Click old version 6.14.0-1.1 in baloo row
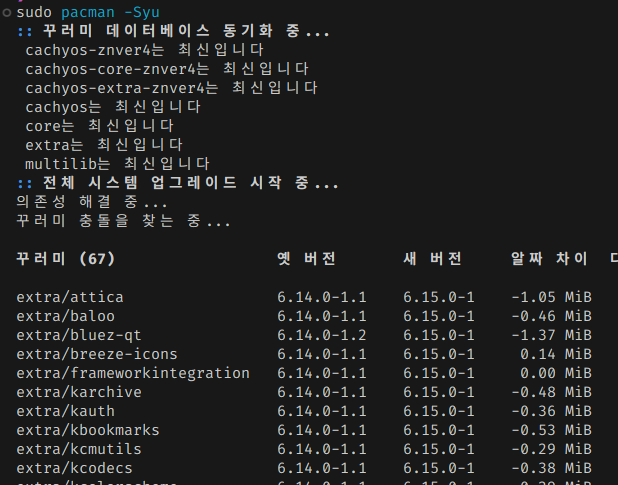Image resolution: width=618 pixels, height=485 pixels. pos(322,316)
